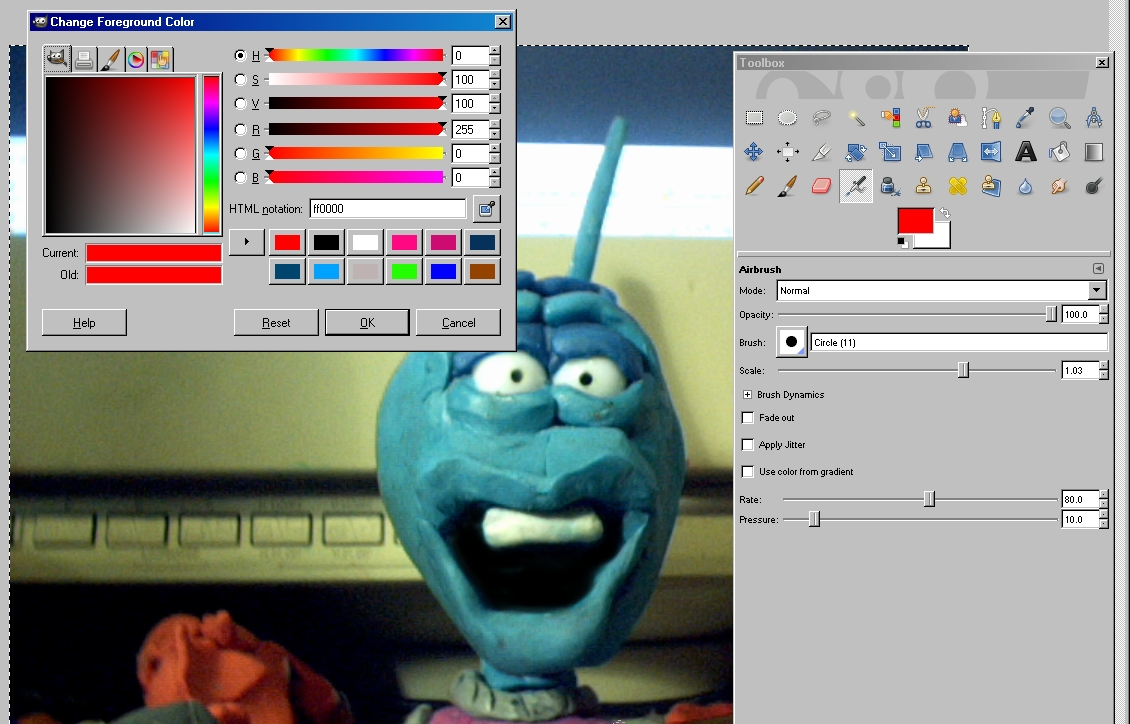1130x724 pixels.
Task: Click OK to confirm foreground color
Action: pyautogui.click(x=367, y=323)
